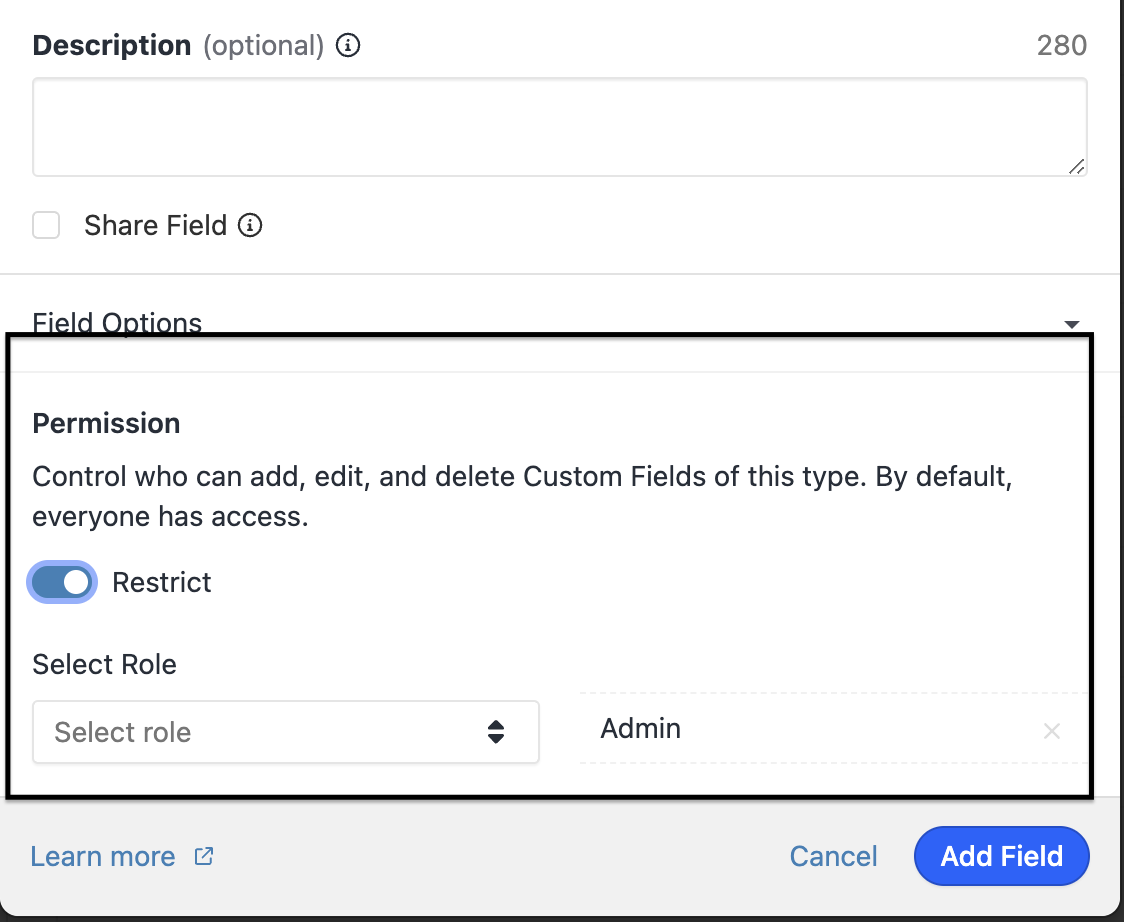This screenshot has height=922, width=1124.
Task: Click the Description field label
Action: (111, 46)
